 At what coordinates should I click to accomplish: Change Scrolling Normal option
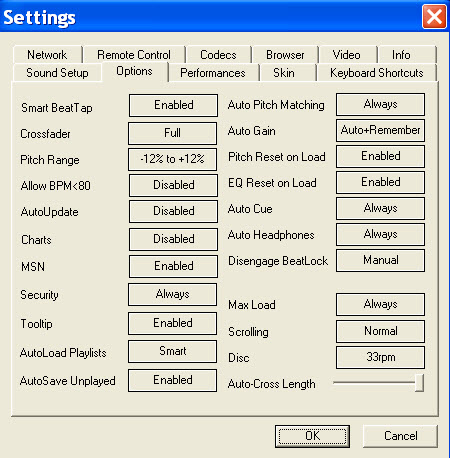click(380, 331)
